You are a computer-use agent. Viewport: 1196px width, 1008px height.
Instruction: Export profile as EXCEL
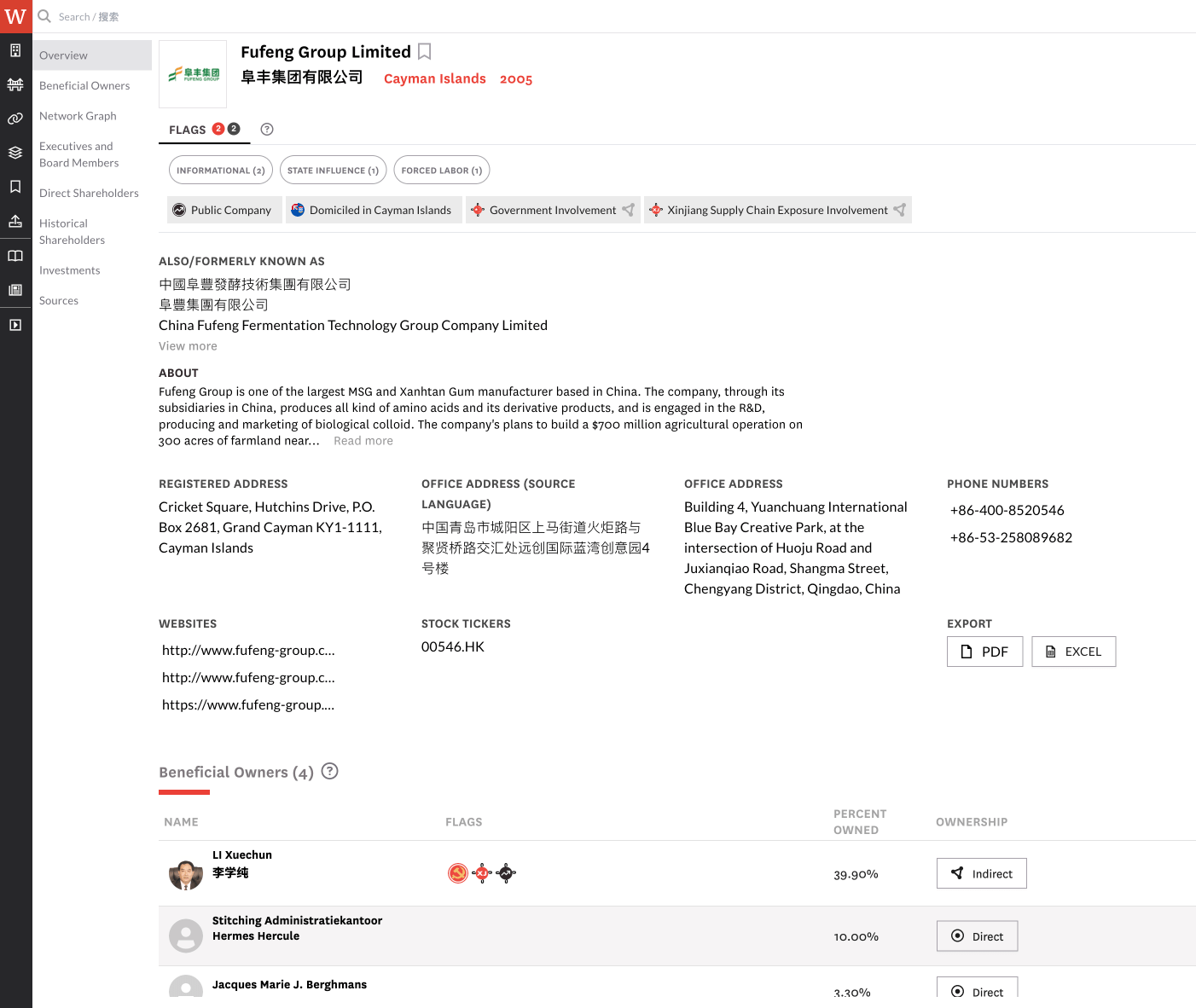coord(1073,652)
